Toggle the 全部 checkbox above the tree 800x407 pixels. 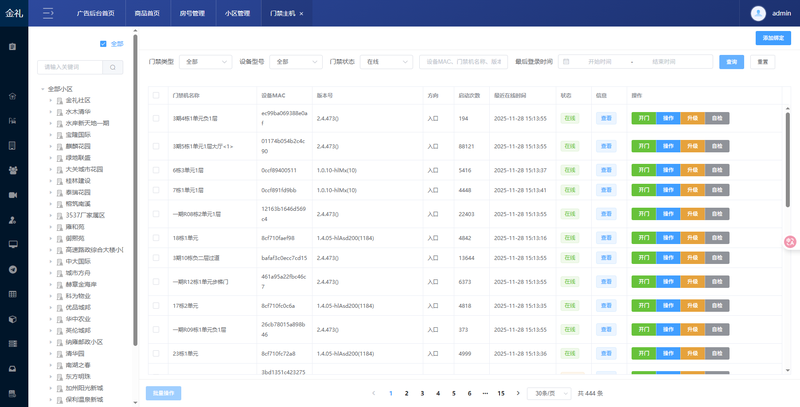pos(103,44)
